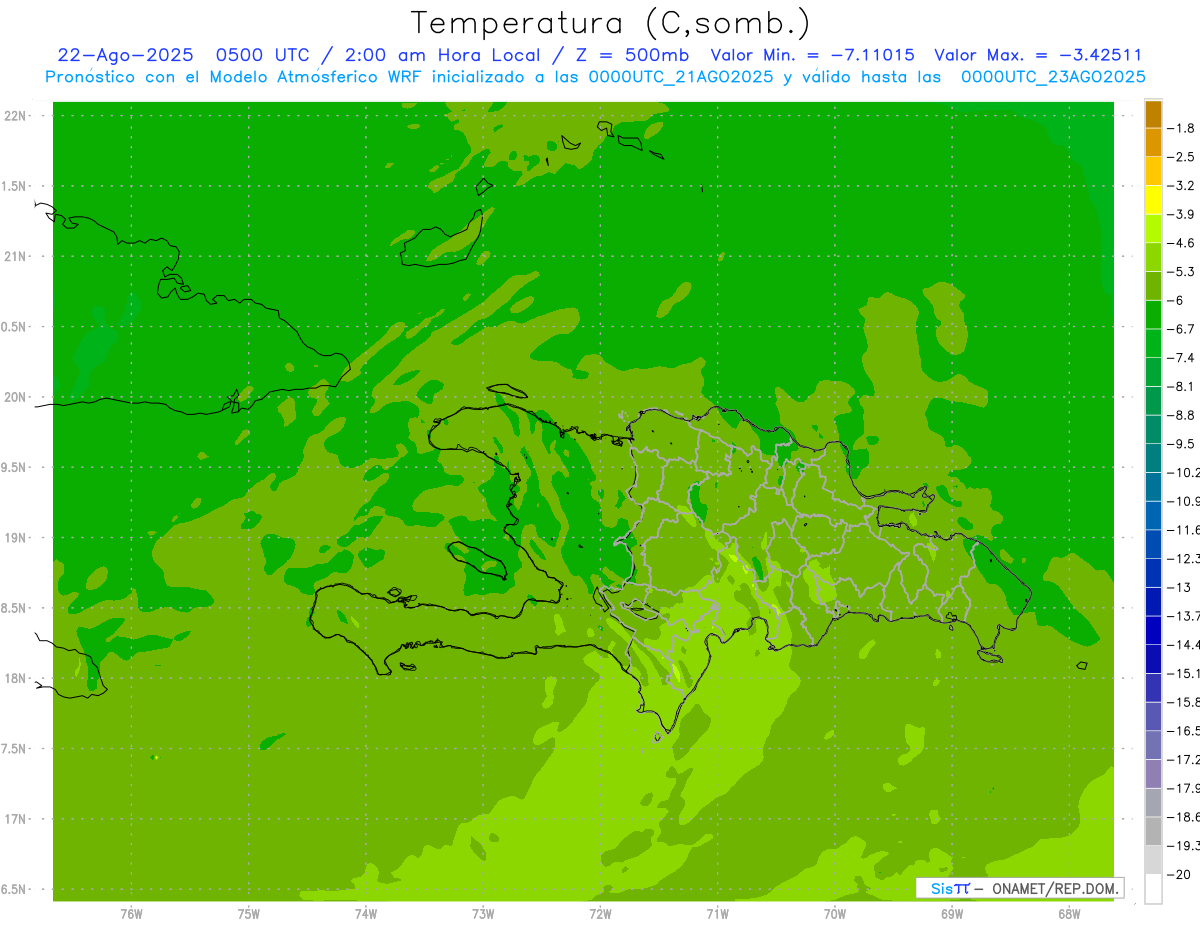Pick the brown-orange swatch above -1.8
Screen dimensions: 1200x927
click(1153, 114)
